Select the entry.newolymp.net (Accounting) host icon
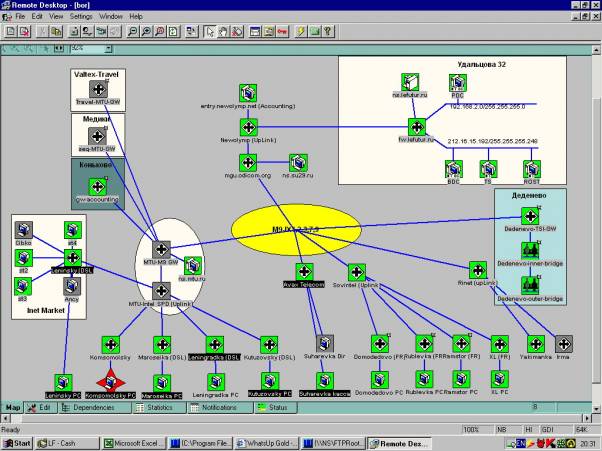The image size is (602, 451). [248, 93]
